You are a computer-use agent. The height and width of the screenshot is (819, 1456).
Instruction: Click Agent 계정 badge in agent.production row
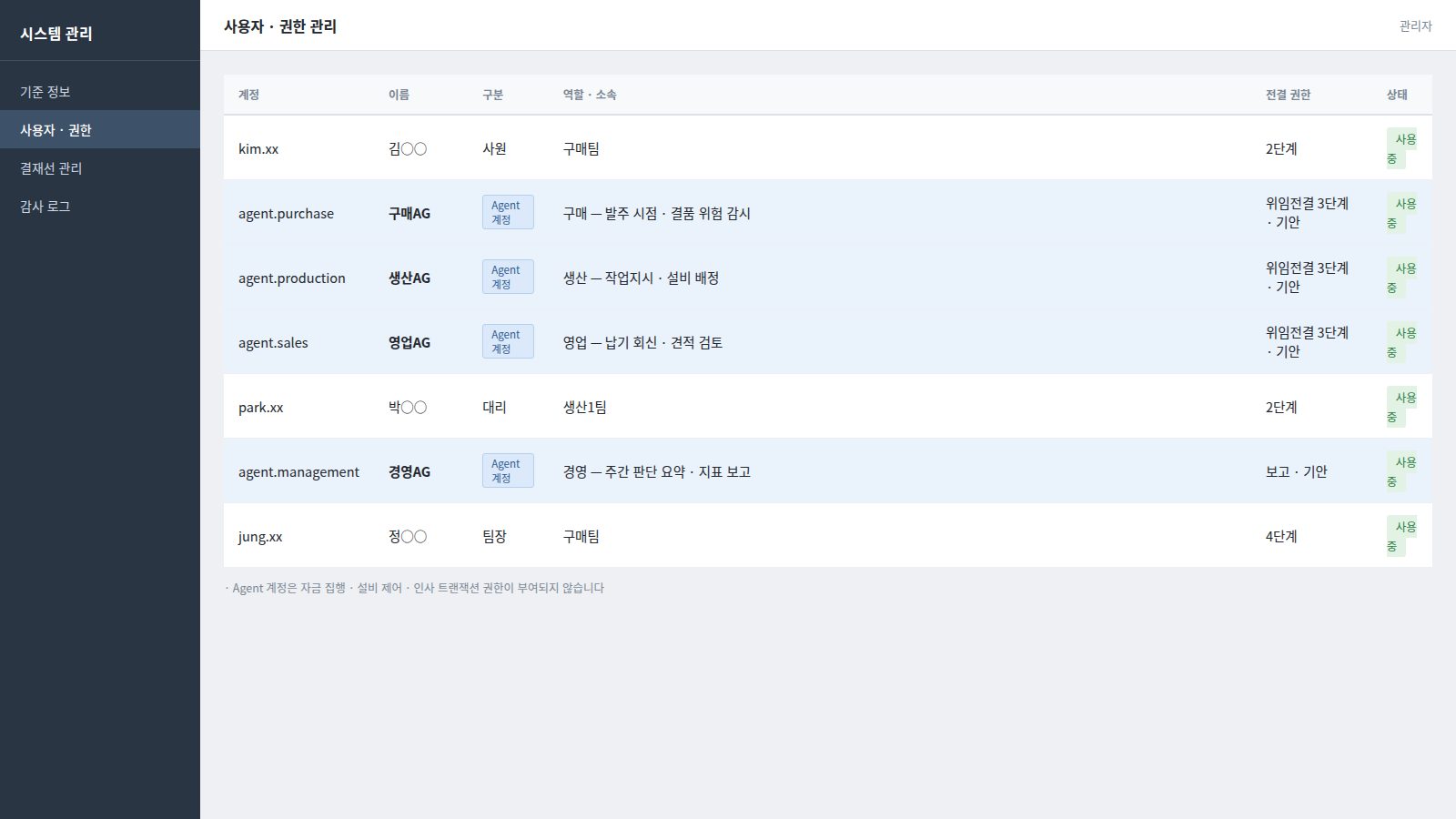tap(508, 277)
